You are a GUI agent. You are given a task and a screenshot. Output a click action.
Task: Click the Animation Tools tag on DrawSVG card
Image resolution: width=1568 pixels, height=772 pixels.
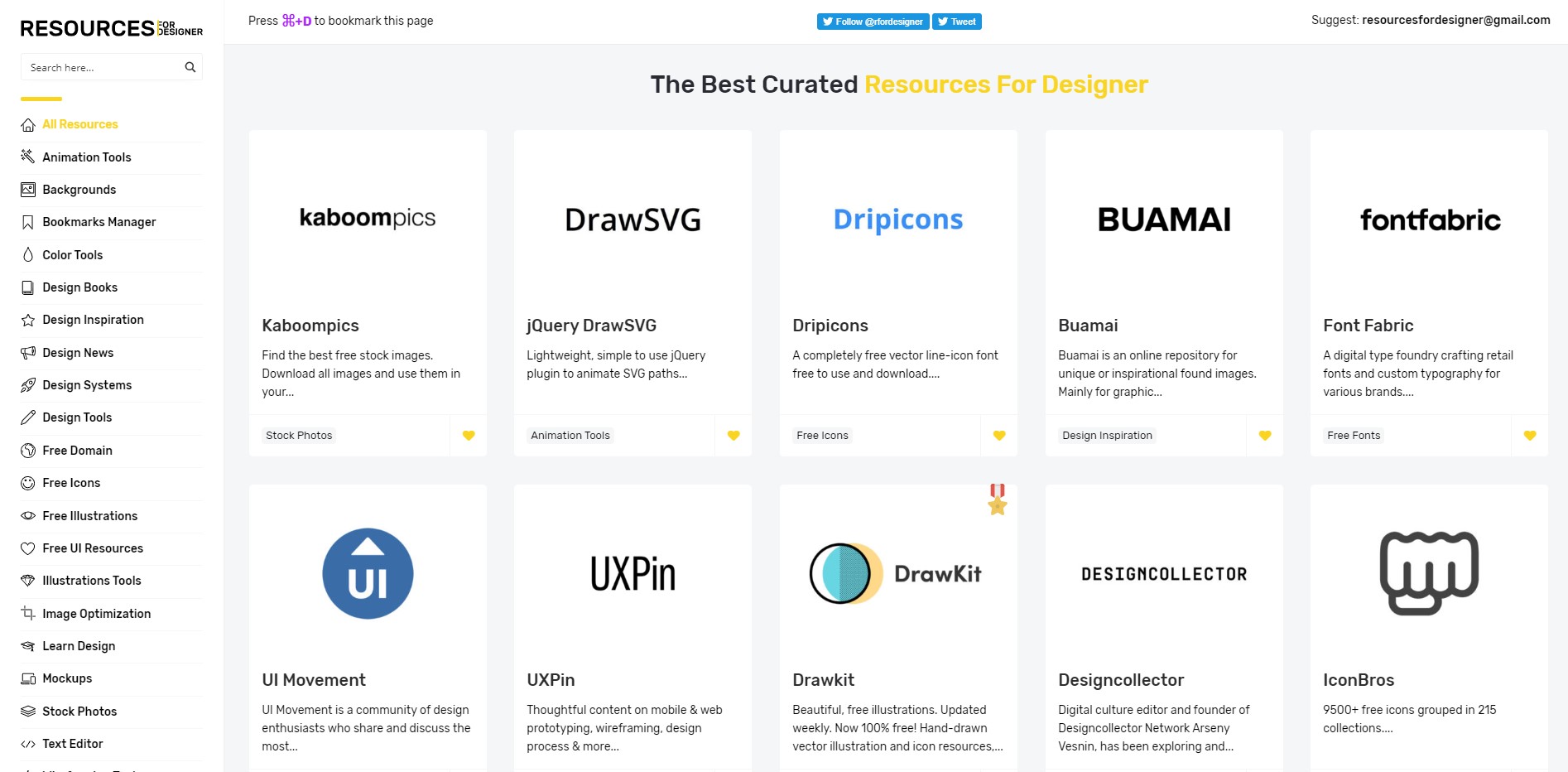(570, 436)
